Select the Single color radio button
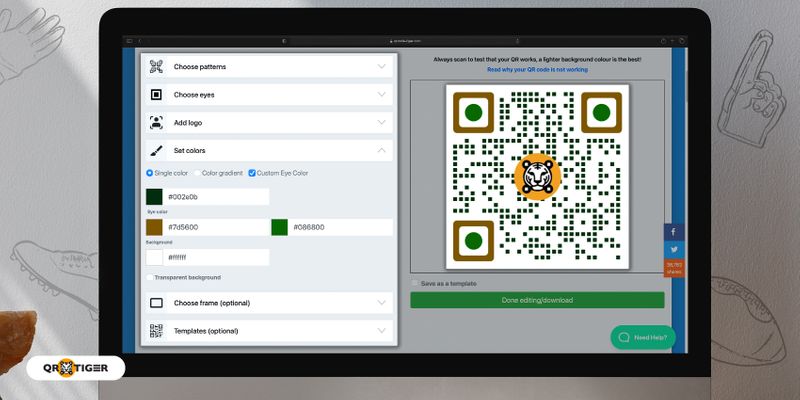 click(x=150, y=173)
